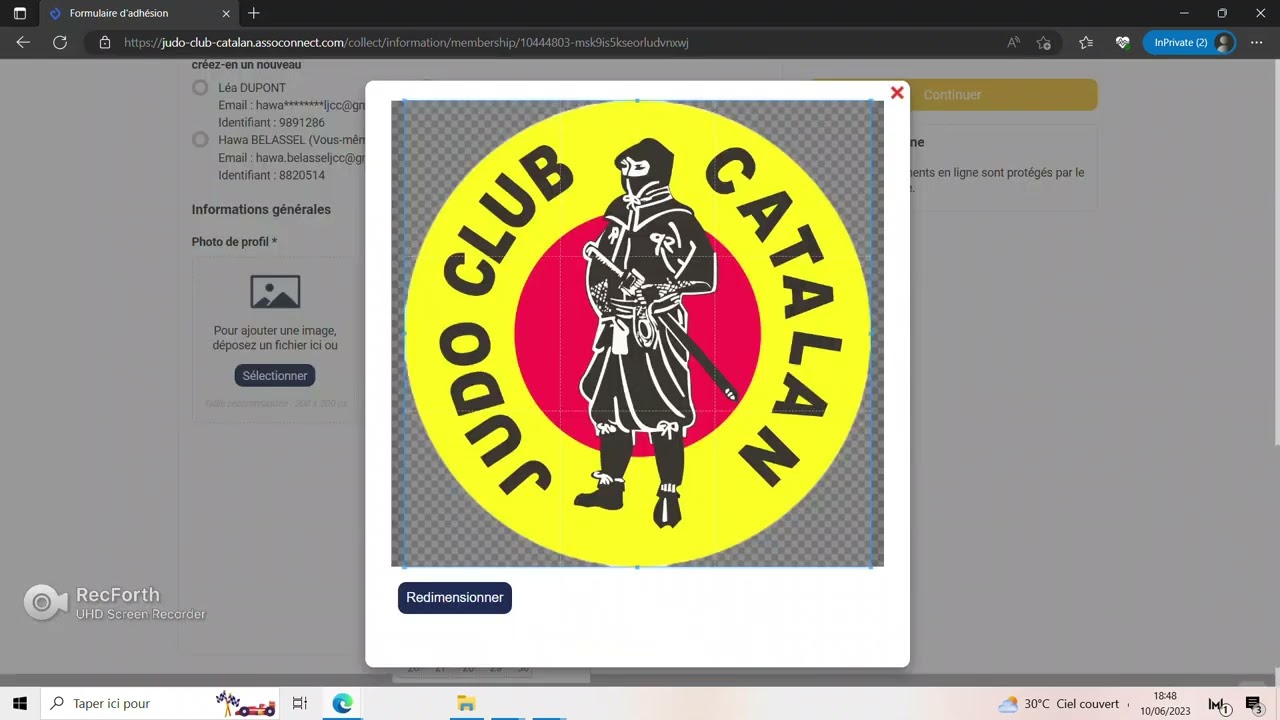This screenshot has height=720, width=1280.
Task: Open Browser essentials heart icon
Action: pyautogui.click(x=1122, y=43)
